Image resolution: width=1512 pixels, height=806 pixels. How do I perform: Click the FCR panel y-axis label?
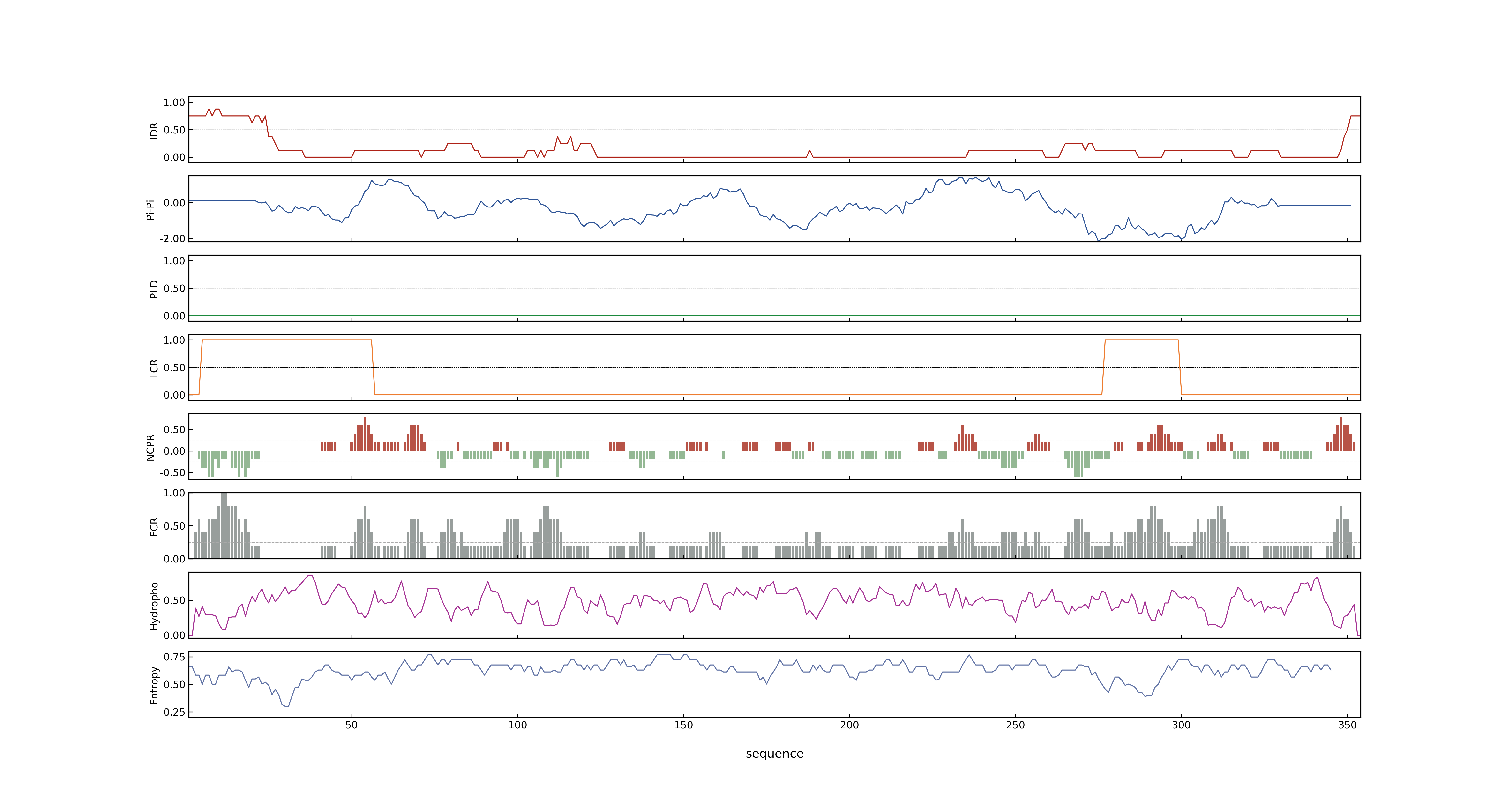tap(154, 526)
